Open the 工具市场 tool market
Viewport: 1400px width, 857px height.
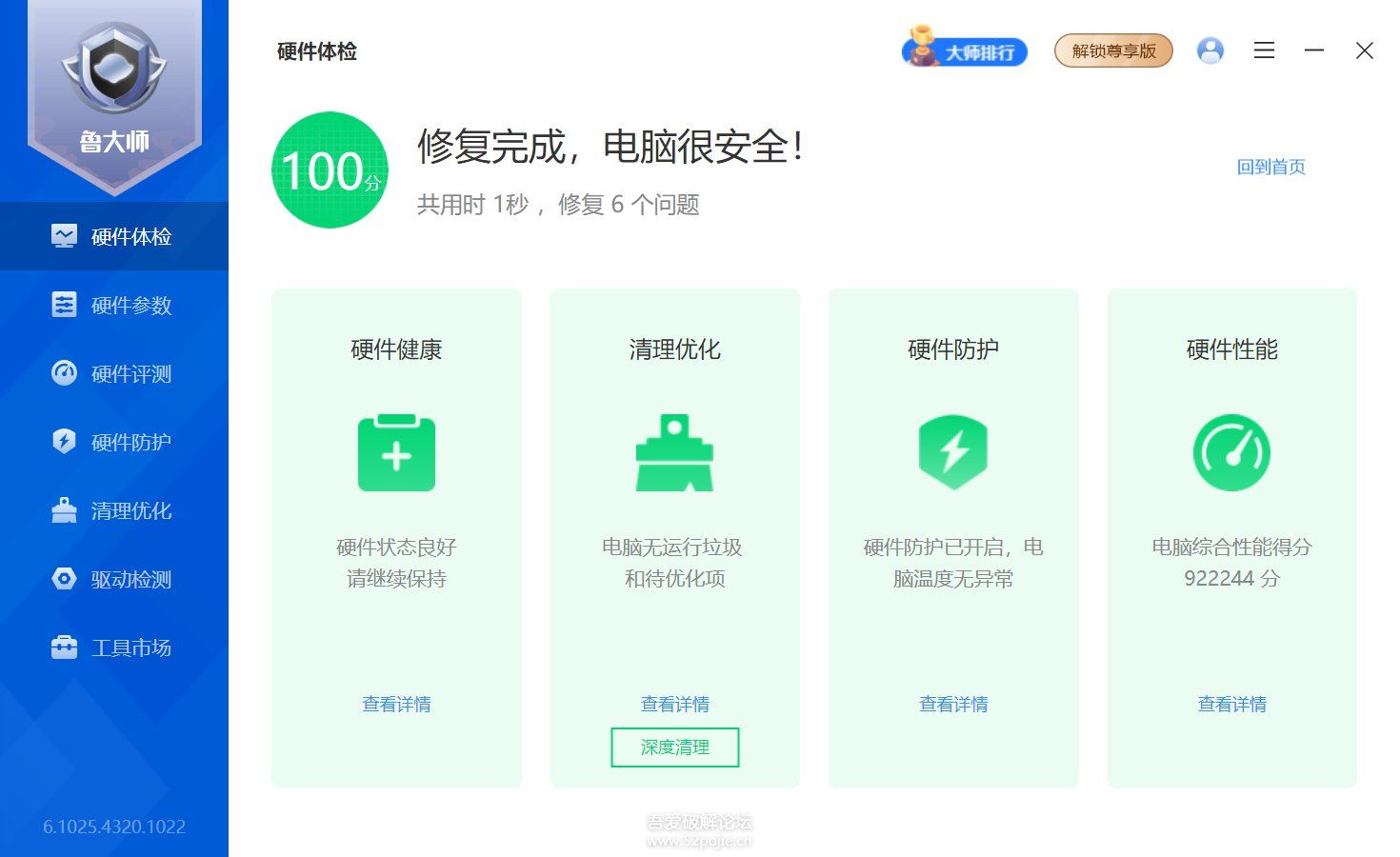pos(128,648)
